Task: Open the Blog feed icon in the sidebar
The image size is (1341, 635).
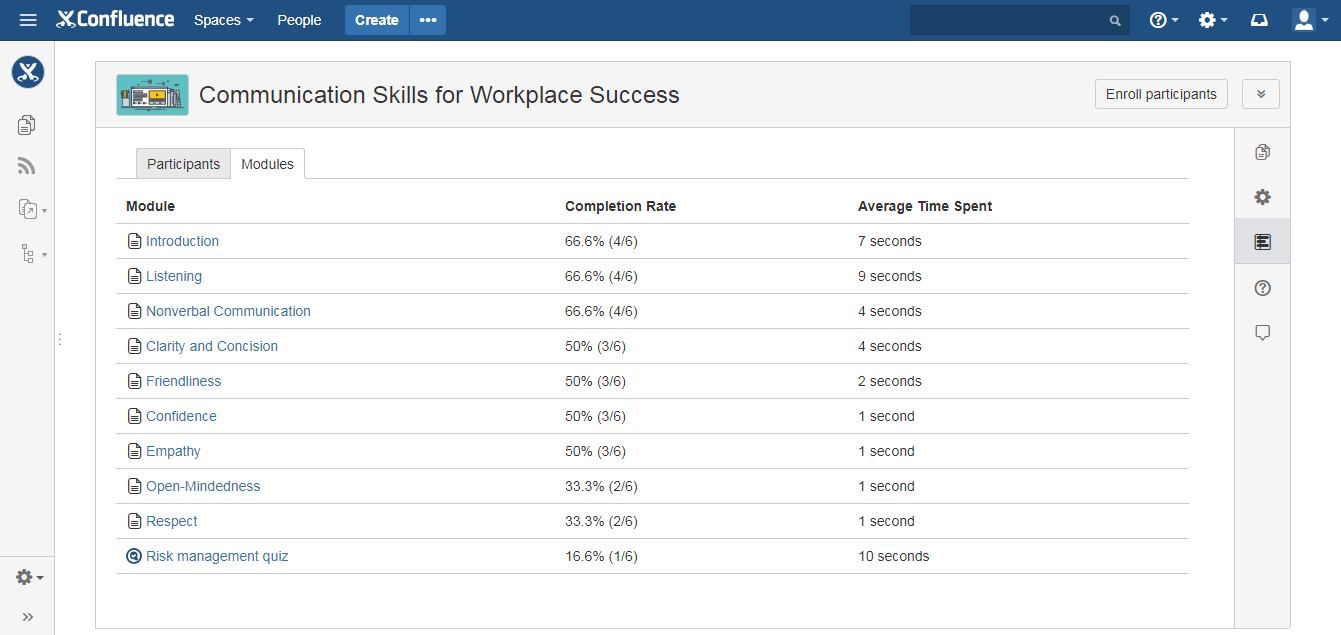Action: point(26,166)
